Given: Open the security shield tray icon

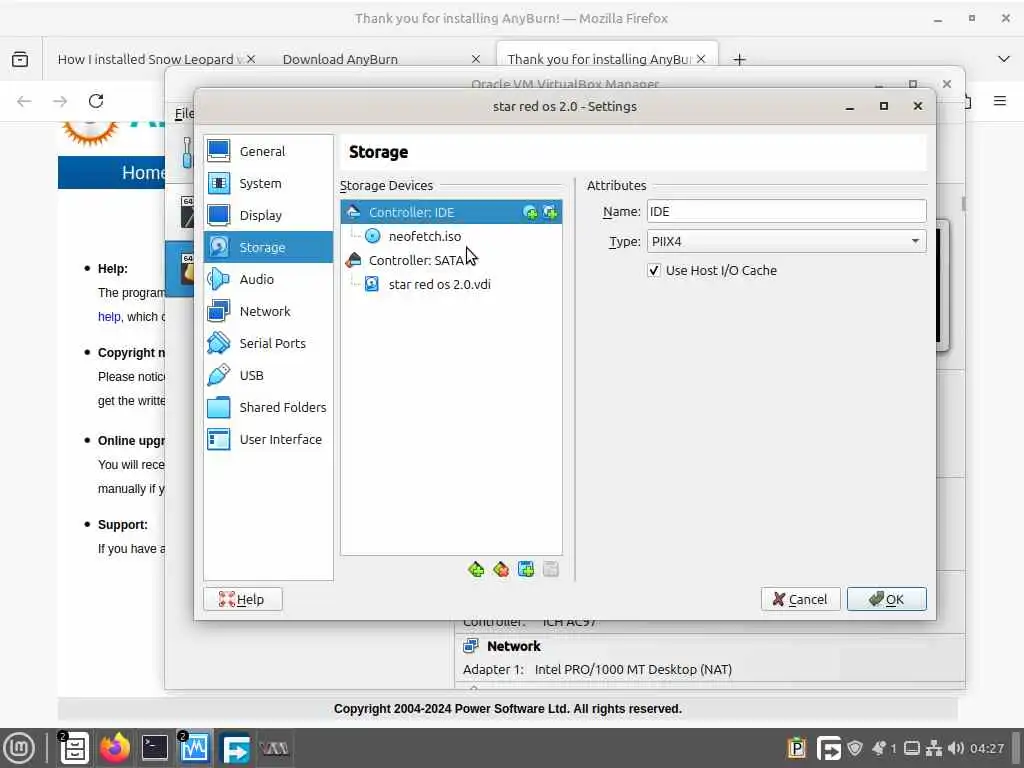Looking at the screenshot, I should pos(855,748).
